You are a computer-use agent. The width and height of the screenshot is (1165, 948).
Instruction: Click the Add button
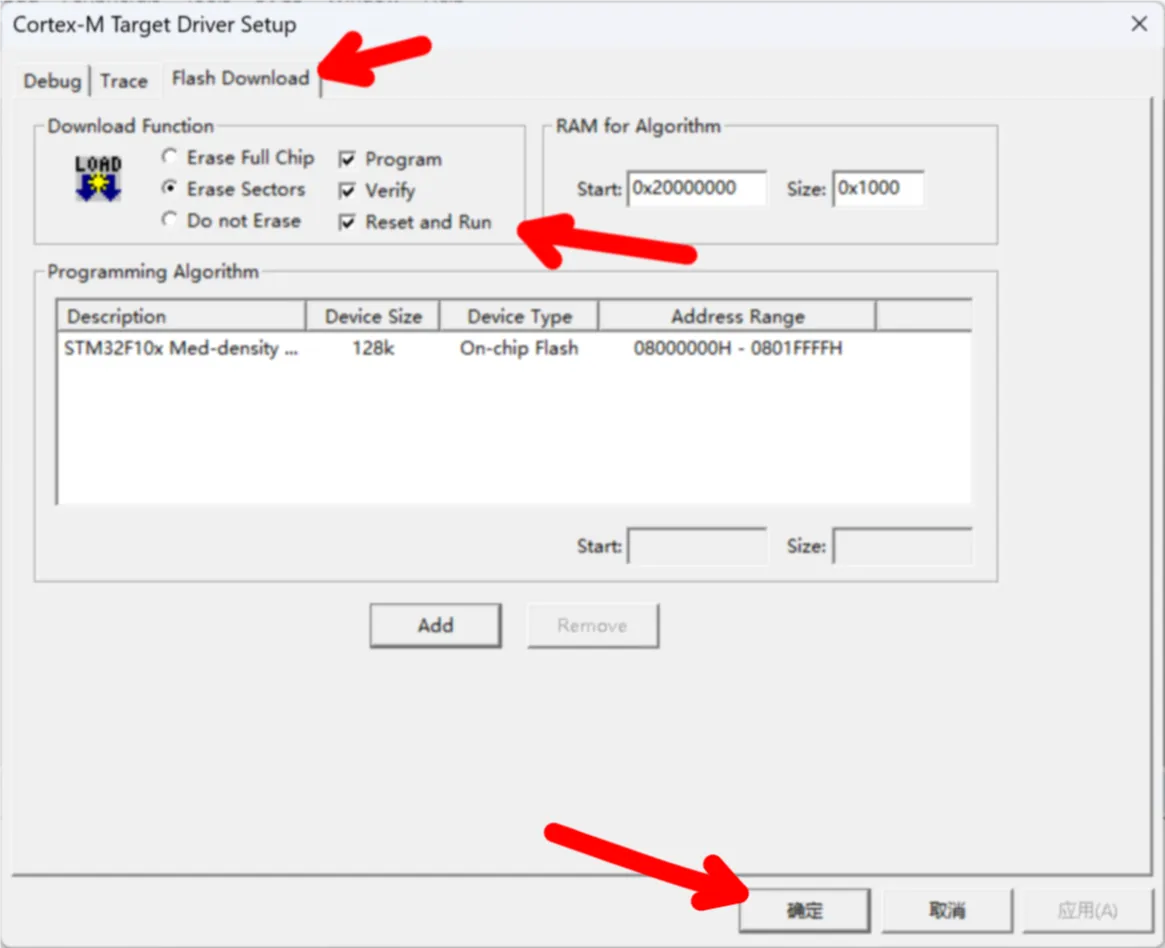pos(435,625)
